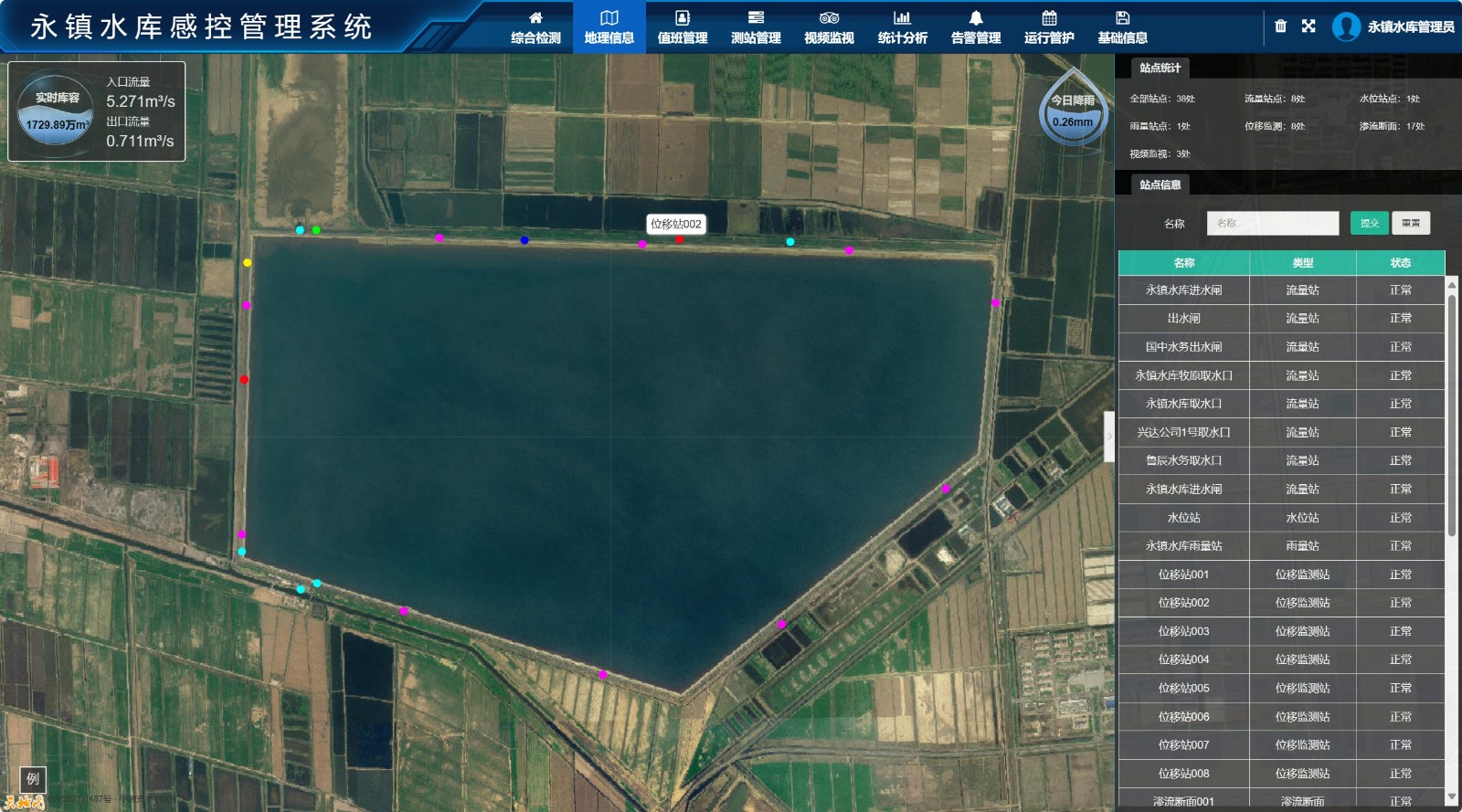Toggle fullscreen with the expand icon
The height and width of the screenshot is (812, 1462).
point(1308,26)
